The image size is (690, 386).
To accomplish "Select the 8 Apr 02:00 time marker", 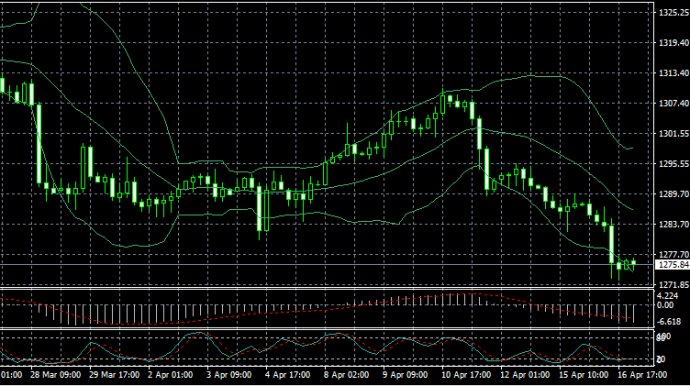I will 346,375.
